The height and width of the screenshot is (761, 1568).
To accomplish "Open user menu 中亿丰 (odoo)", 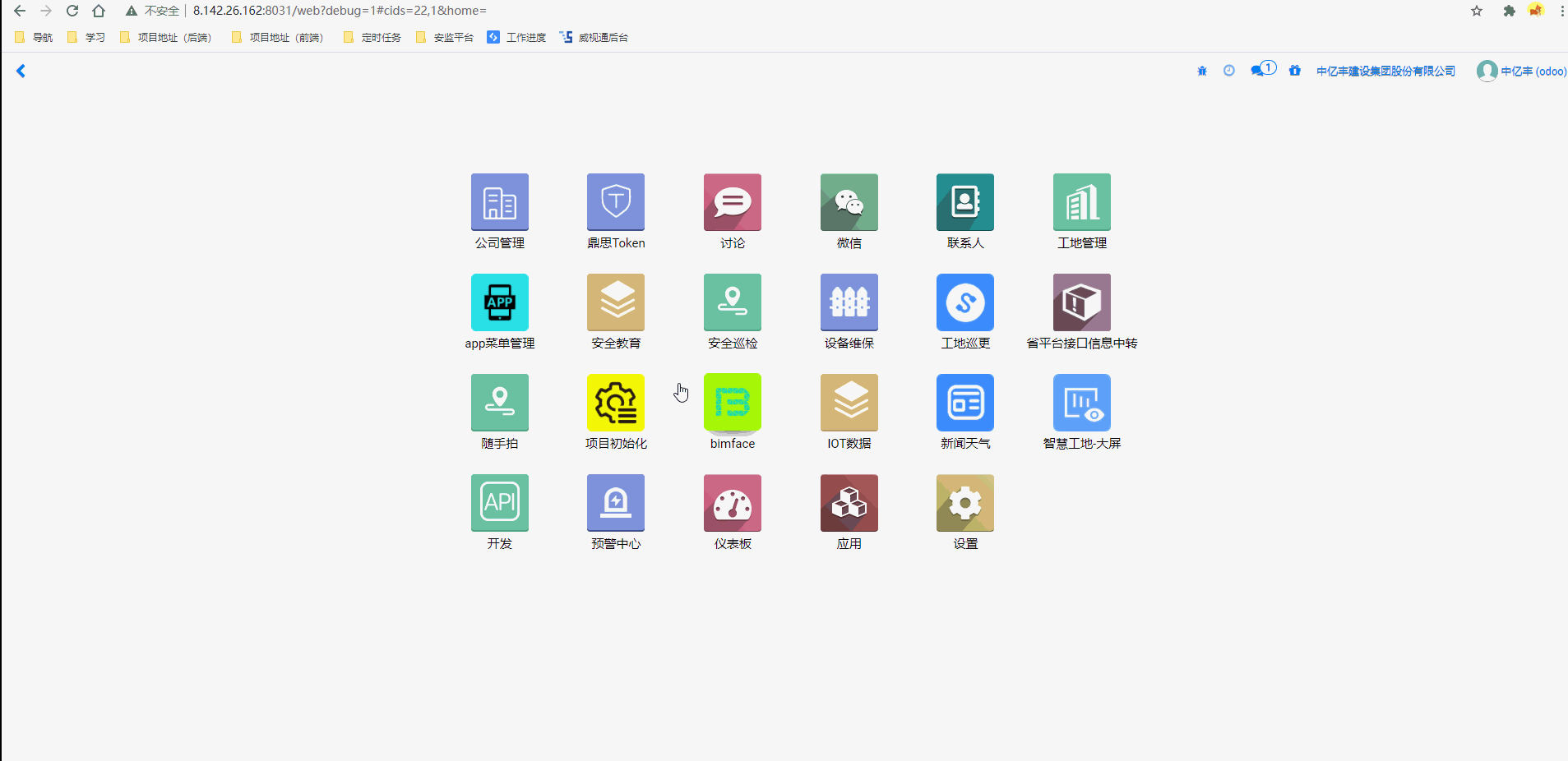I will [x=1521, y=71].
